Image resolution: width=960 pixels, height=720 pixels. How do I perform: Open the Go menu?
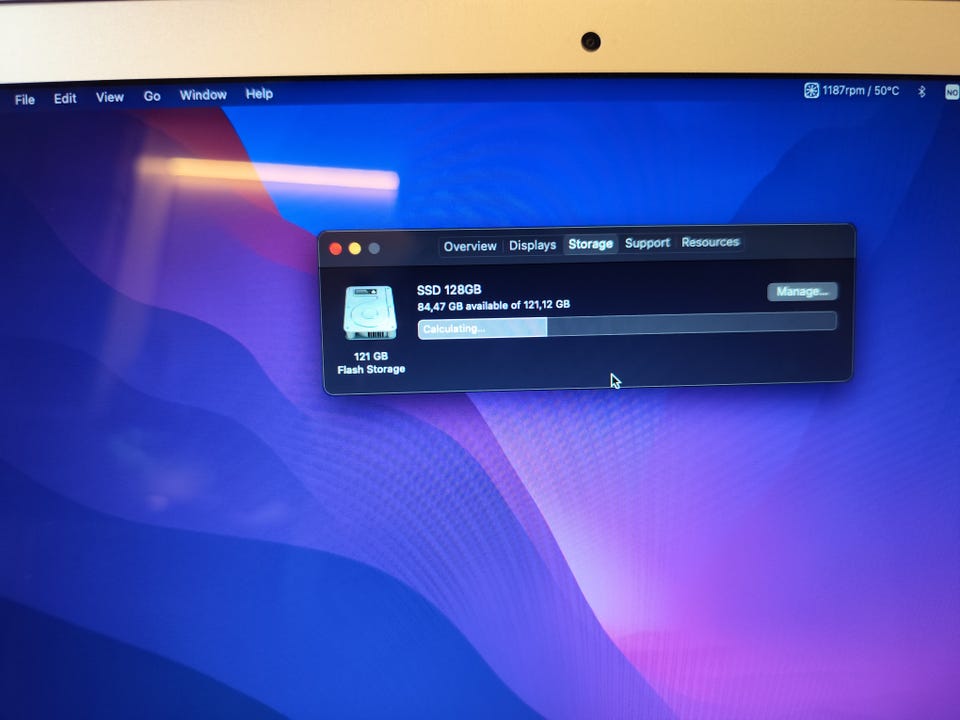click(152, 96)
